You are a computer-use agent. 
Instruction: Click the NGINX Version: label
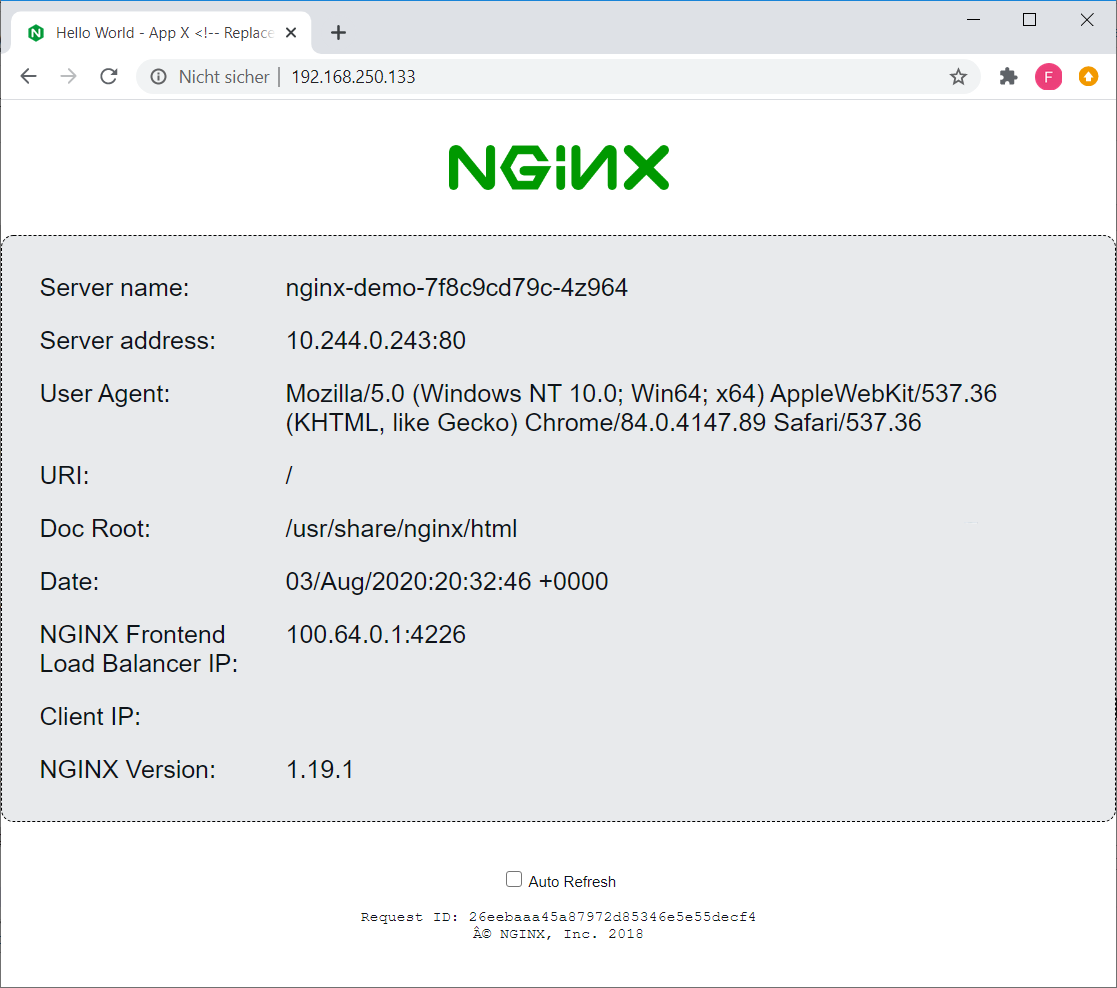128,769
